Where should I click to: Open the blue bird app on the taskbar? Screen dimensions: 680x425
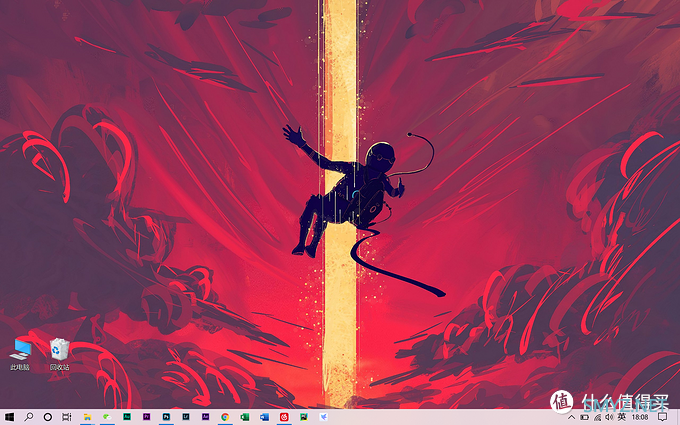[324, 417]
